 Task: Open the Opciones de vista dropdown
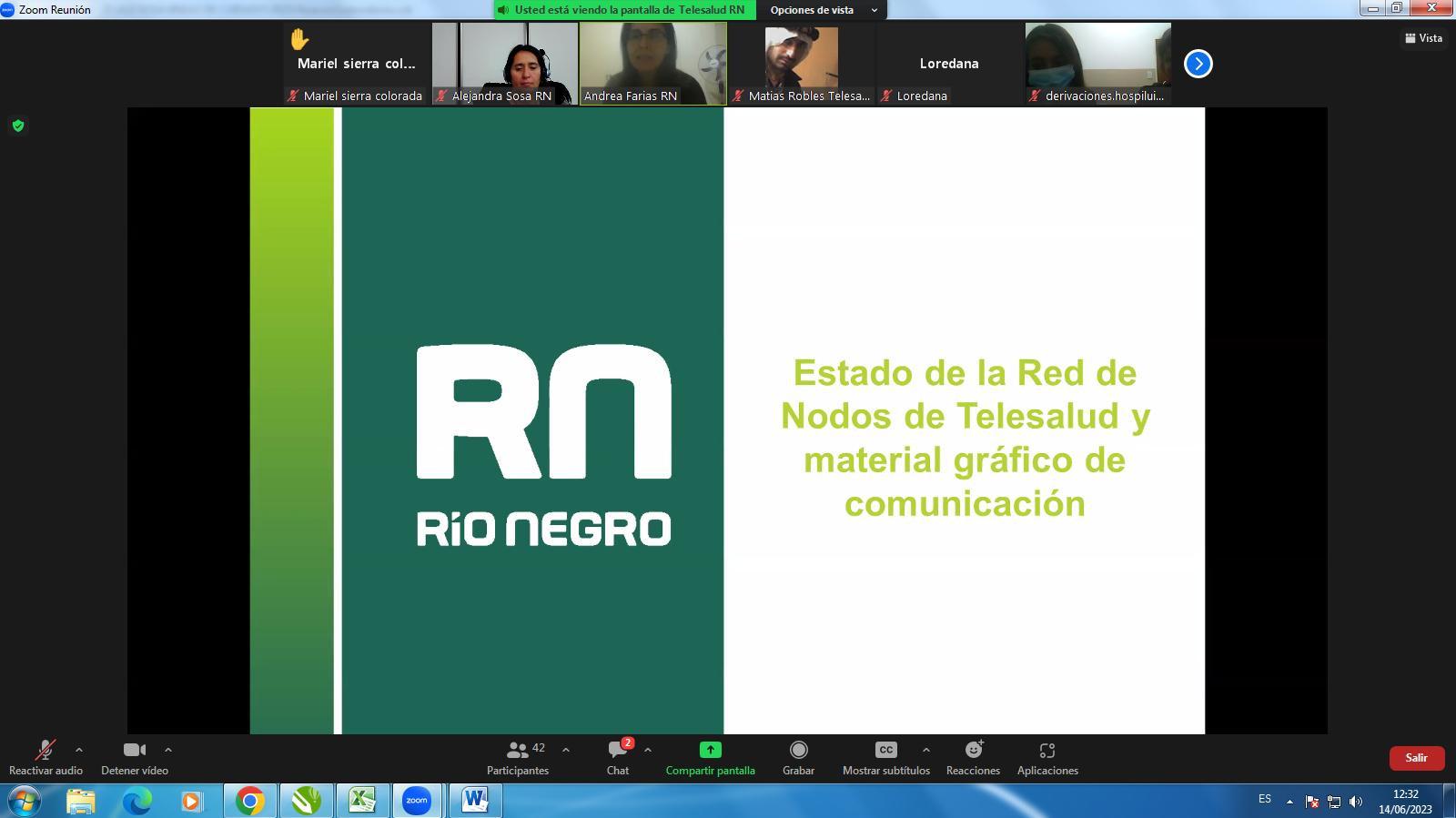click(x=823, y=10)
